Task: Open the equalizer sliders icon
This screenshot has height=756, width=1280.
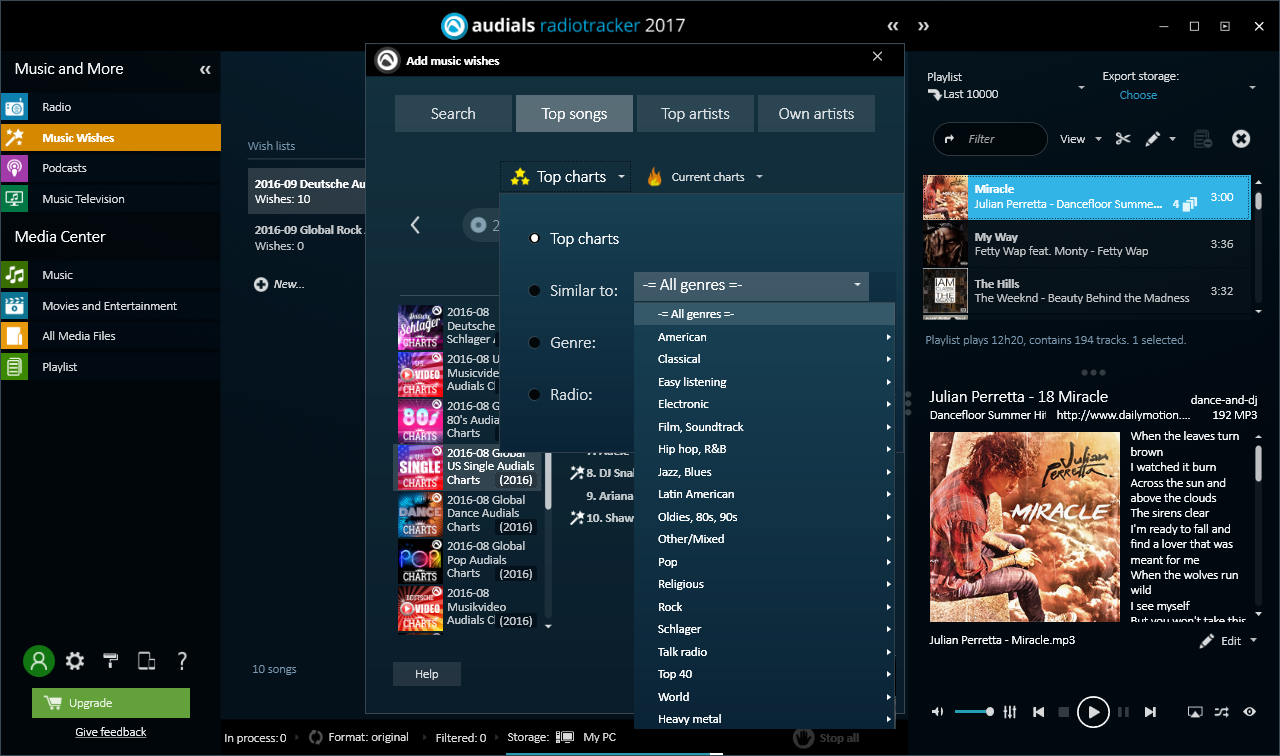Action: [x=1010, y=712]
